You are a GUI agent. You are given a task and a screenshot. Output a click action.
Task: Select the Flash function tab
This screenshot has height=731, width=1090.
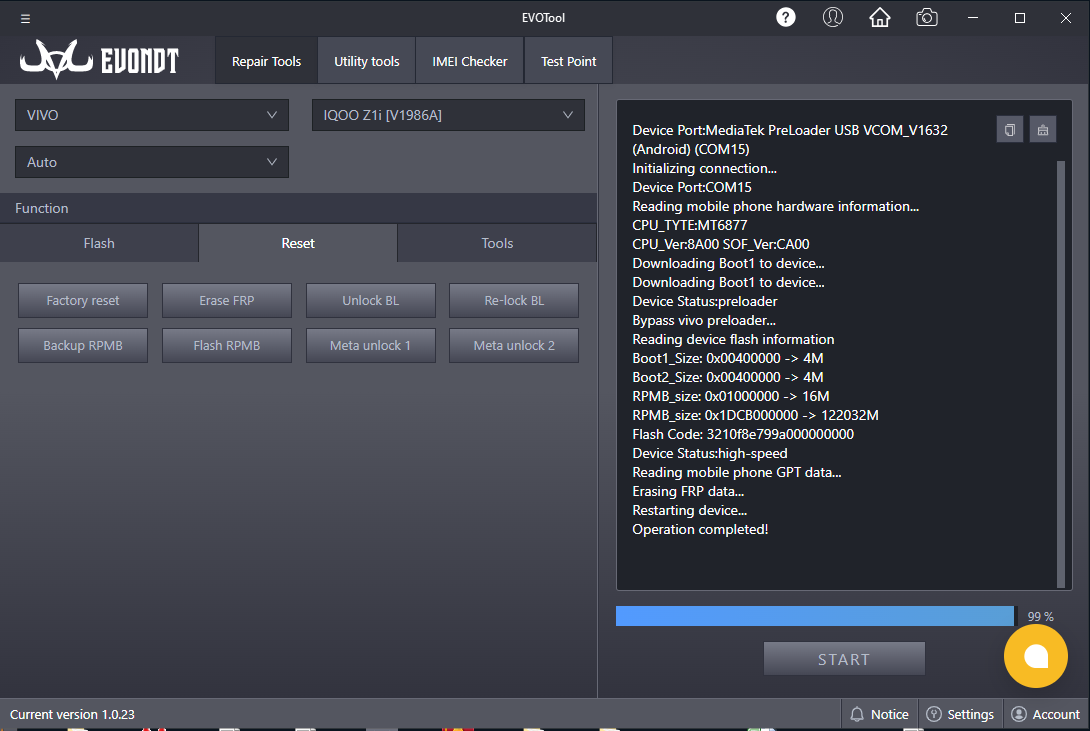click(99, 243)
